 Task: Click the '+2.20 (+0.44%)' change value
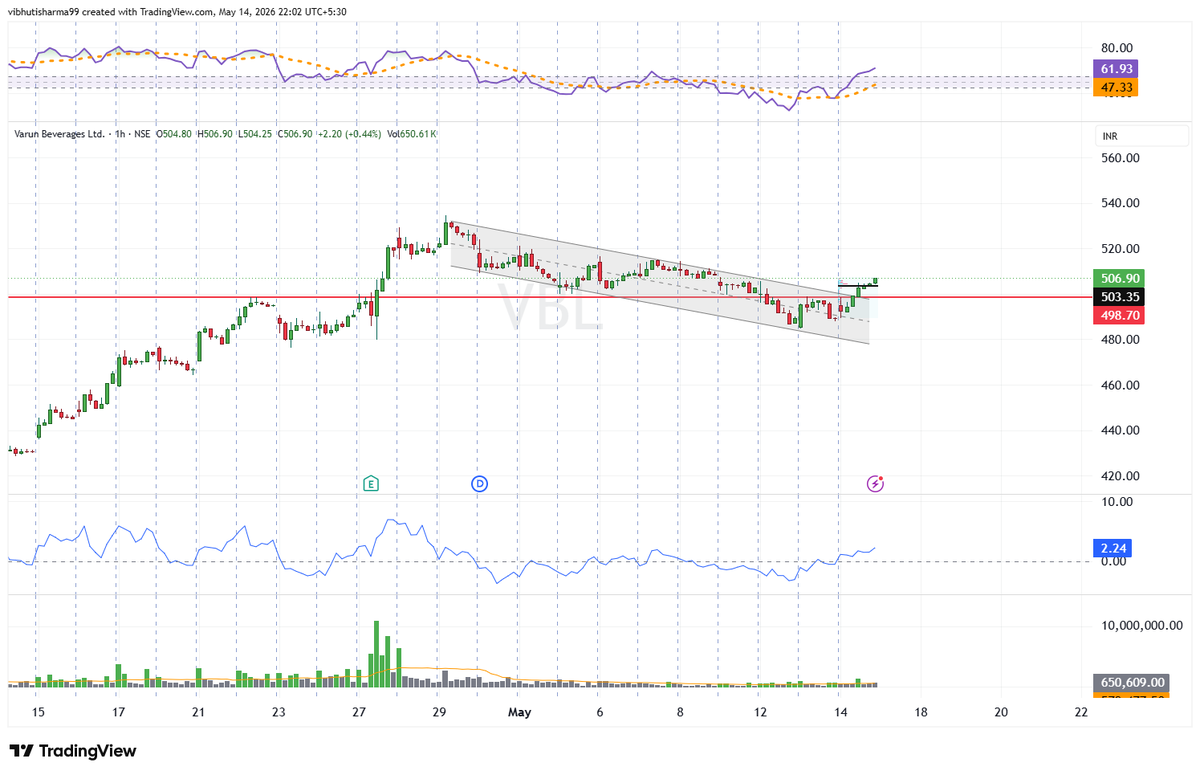coord(349,133)
